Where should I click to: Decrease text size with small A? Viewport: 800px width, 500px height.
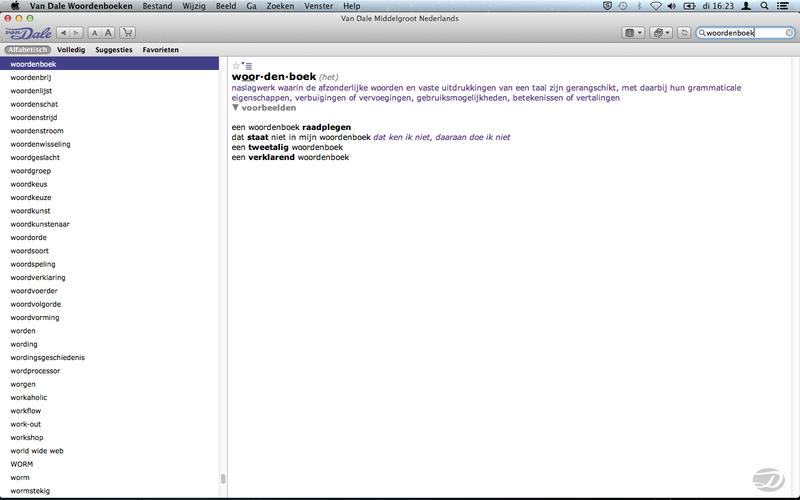pyautogui.click(x=94, y=33)
